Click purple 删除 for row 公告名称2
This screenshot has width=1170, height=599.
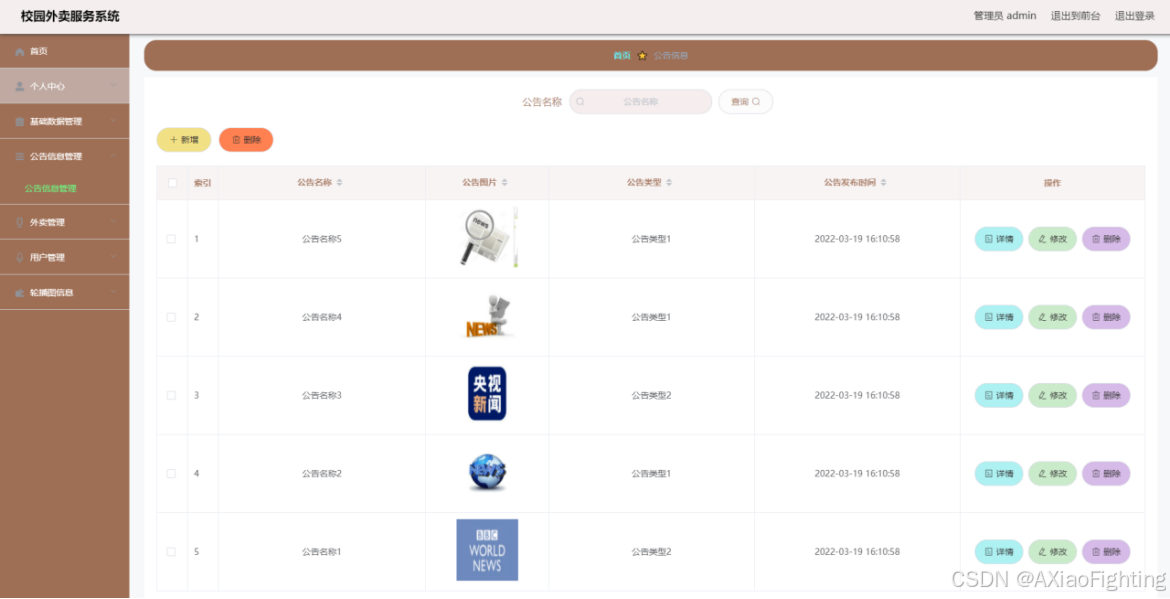tap(1106, 474)
